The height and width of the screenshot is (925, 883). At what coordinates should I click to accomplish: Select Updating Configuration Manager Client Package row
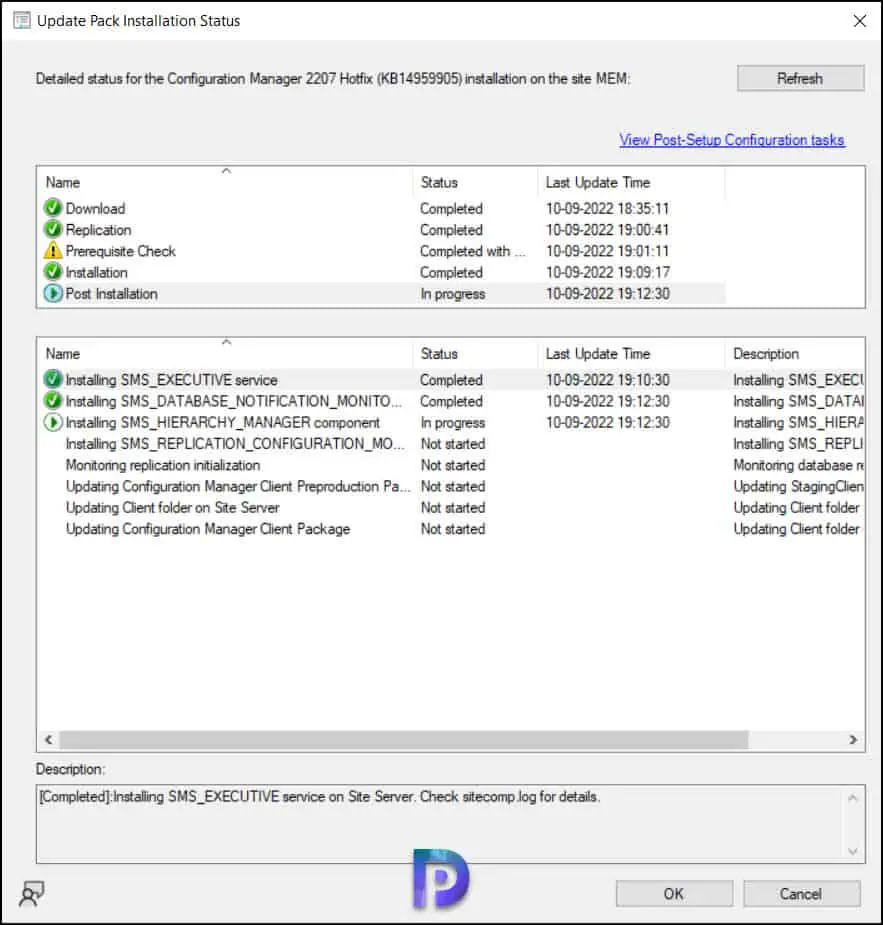(451, 529)
